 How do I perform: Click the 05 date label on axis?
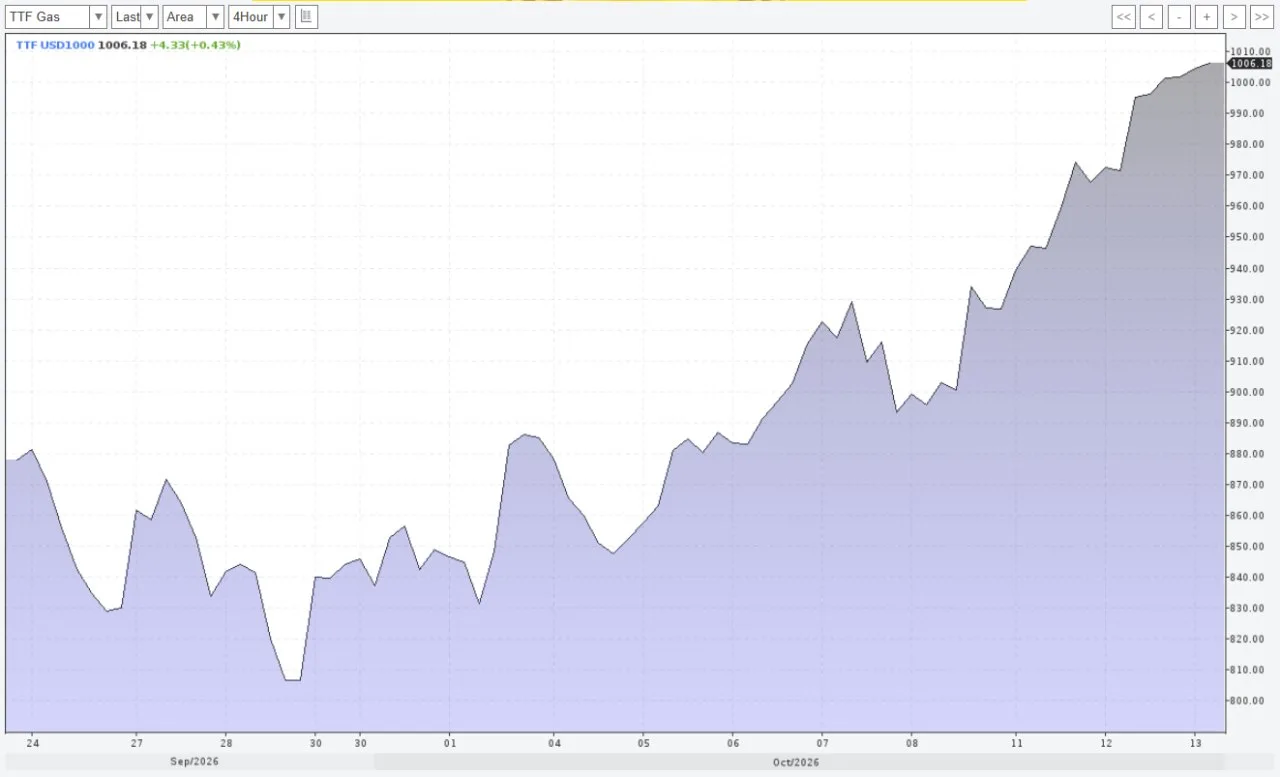click(644, 743)
